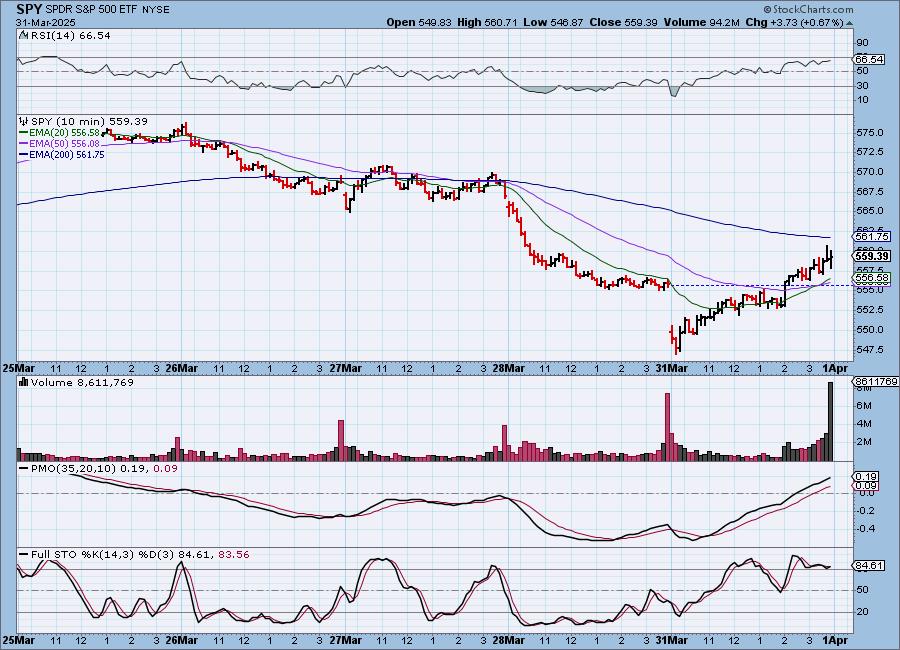Screen dimensions: 900x650
Task: Click the 8611769 flag on the volume scale
Action: click(x=876, y=381)
